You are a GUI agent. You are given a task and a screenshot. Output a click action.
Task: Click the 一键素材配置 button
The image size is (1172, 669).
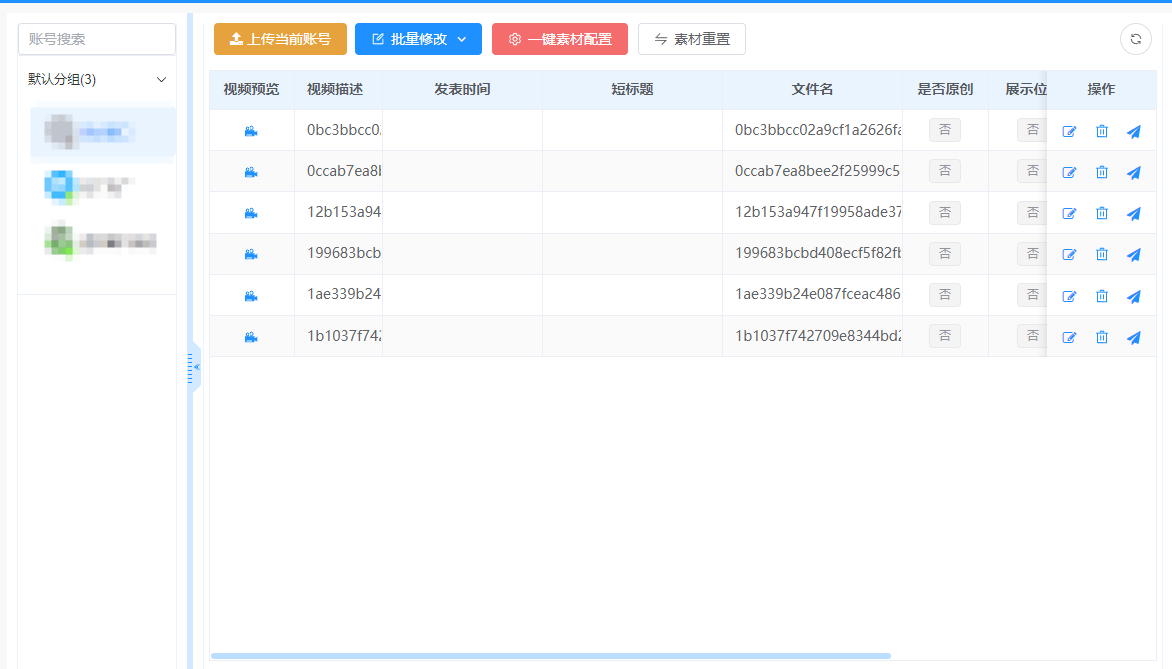[x=559, y=39]
